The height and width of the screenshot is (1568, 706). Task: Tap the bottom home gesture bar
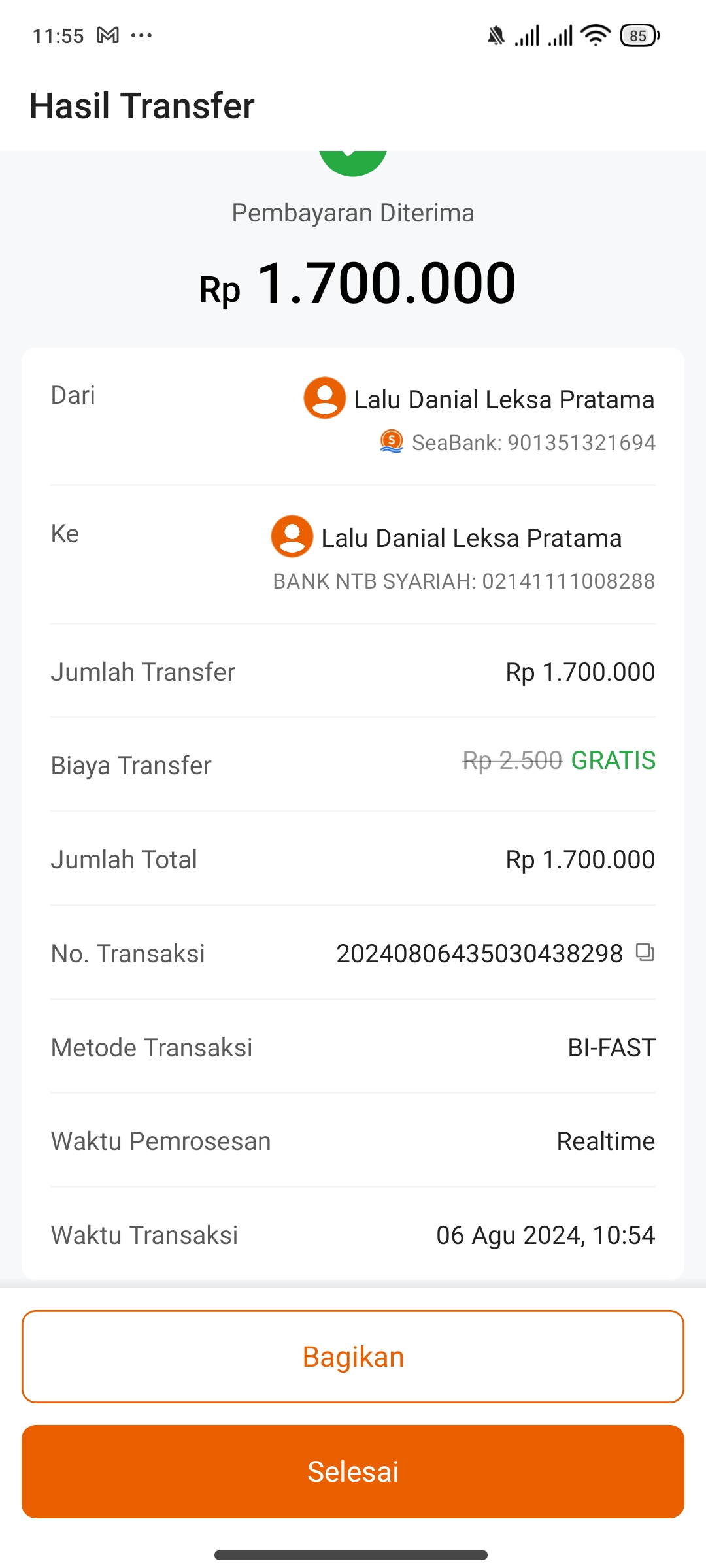tap(351, 1555)
